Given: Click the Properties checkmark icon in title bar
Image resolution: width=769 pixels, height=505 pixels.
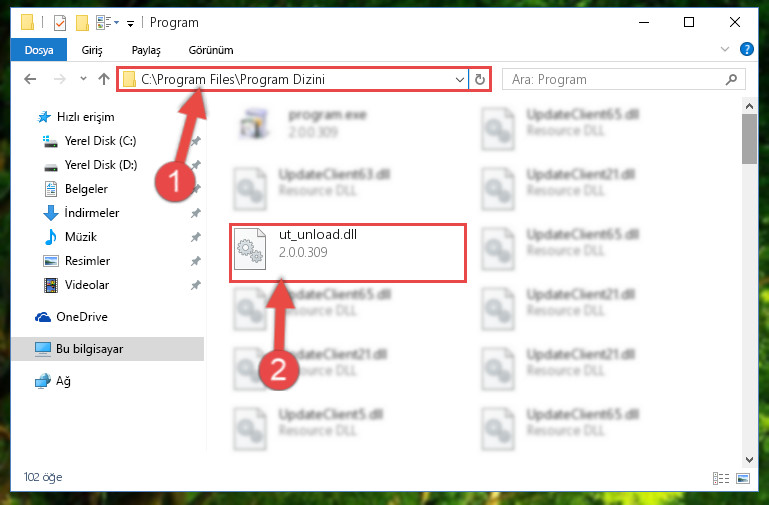Looking at the screenshot, I should (59, 23).
